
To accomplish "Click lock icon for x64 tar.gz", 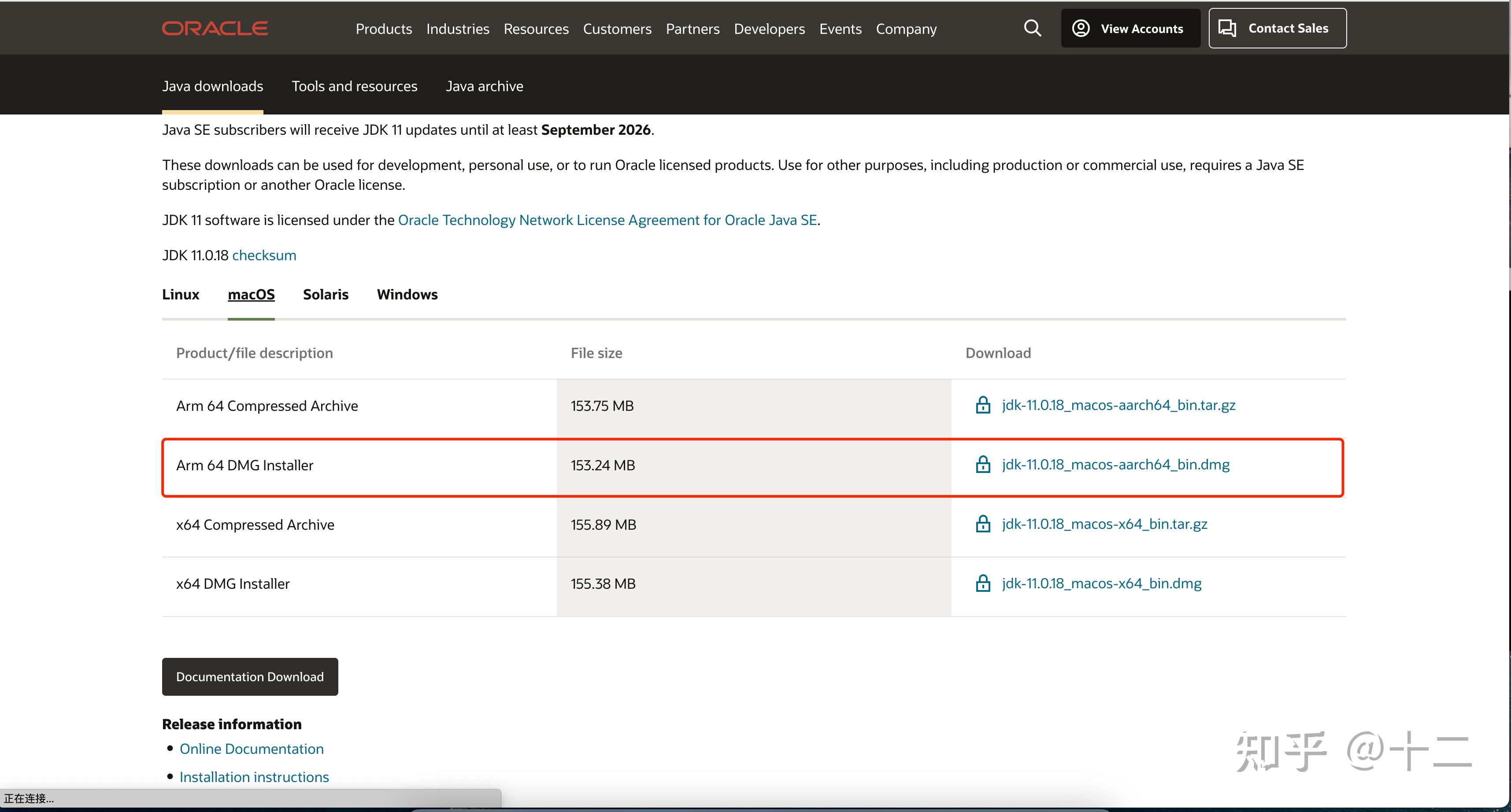I will click(983, 524).
